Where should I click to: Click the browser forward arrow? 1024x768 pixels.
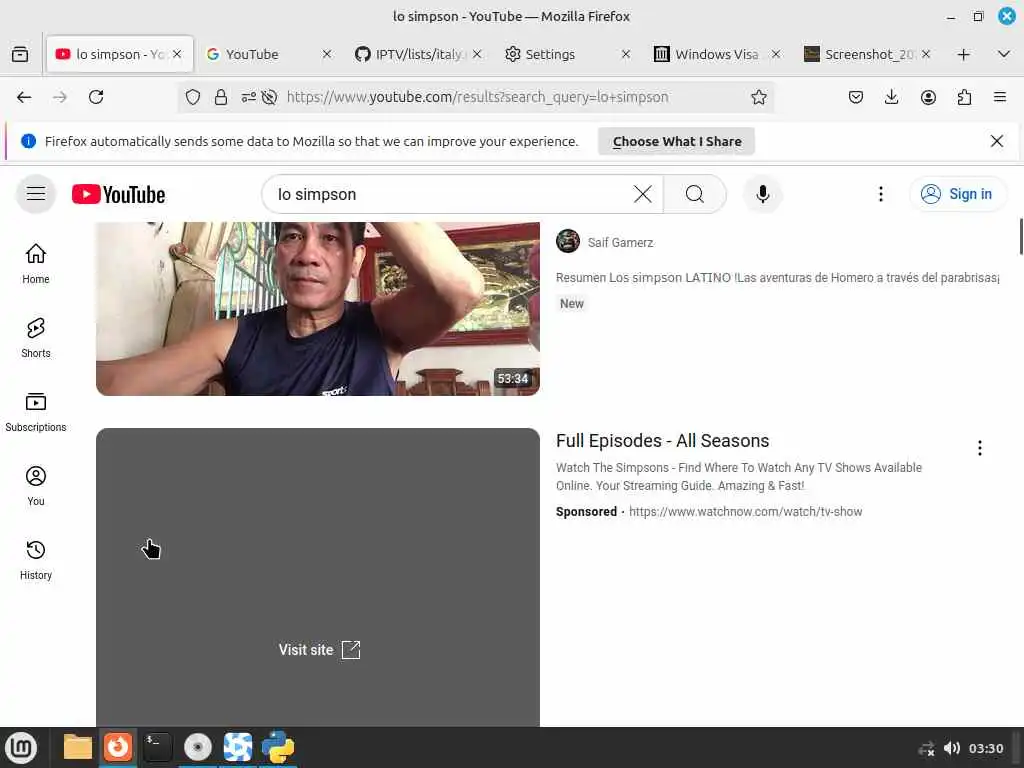click(x=60, y=97)
